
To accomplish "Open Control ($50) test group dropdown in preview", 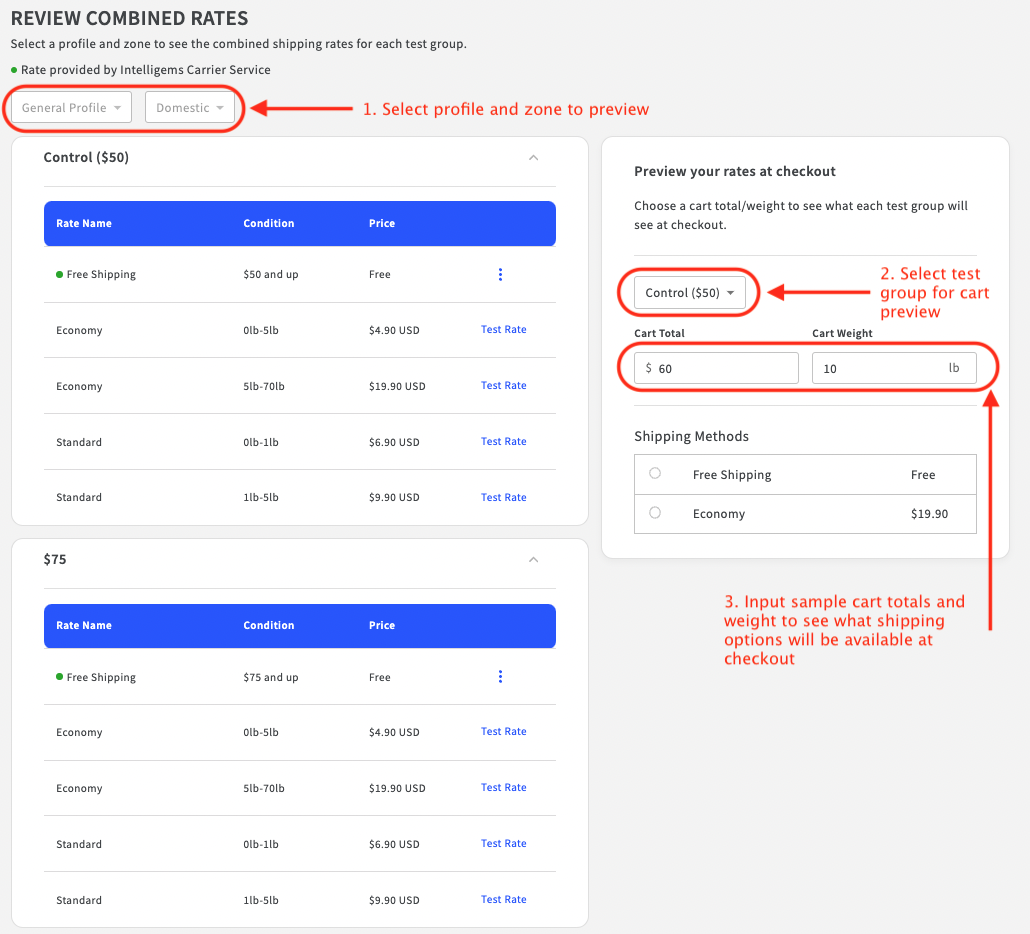I will (690, 293).
